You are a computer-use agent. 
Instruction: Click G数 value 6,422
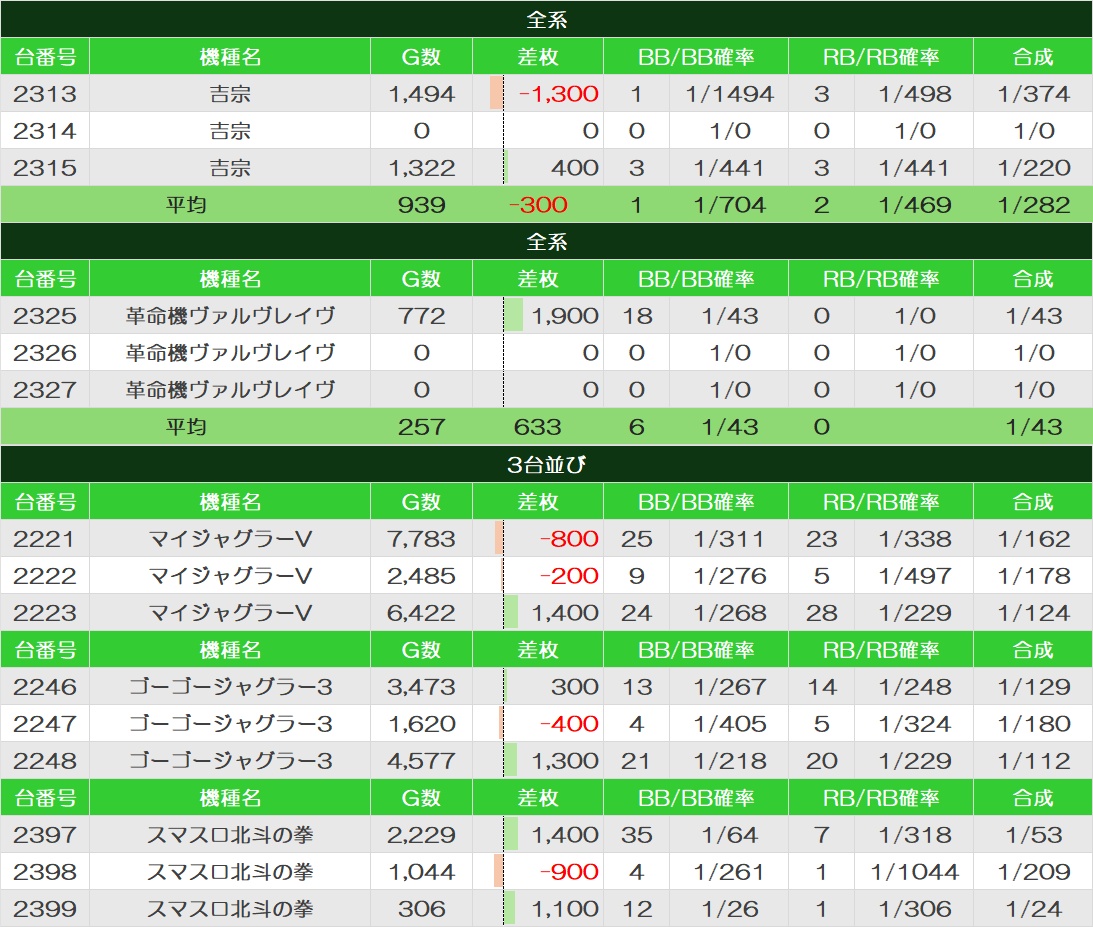tap(422, 612)
